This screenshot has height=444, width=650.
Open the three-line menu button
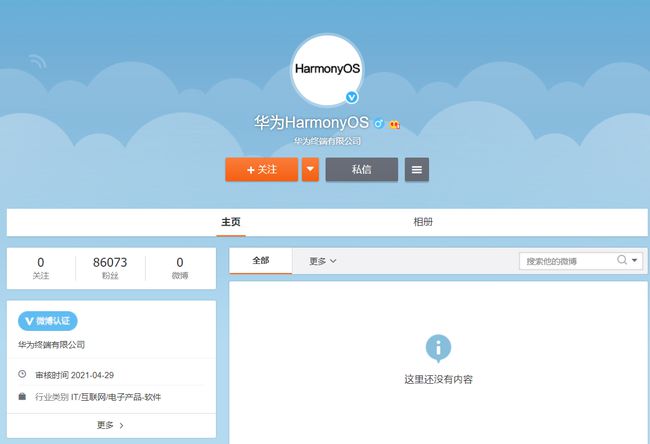[x=417, y=169]
